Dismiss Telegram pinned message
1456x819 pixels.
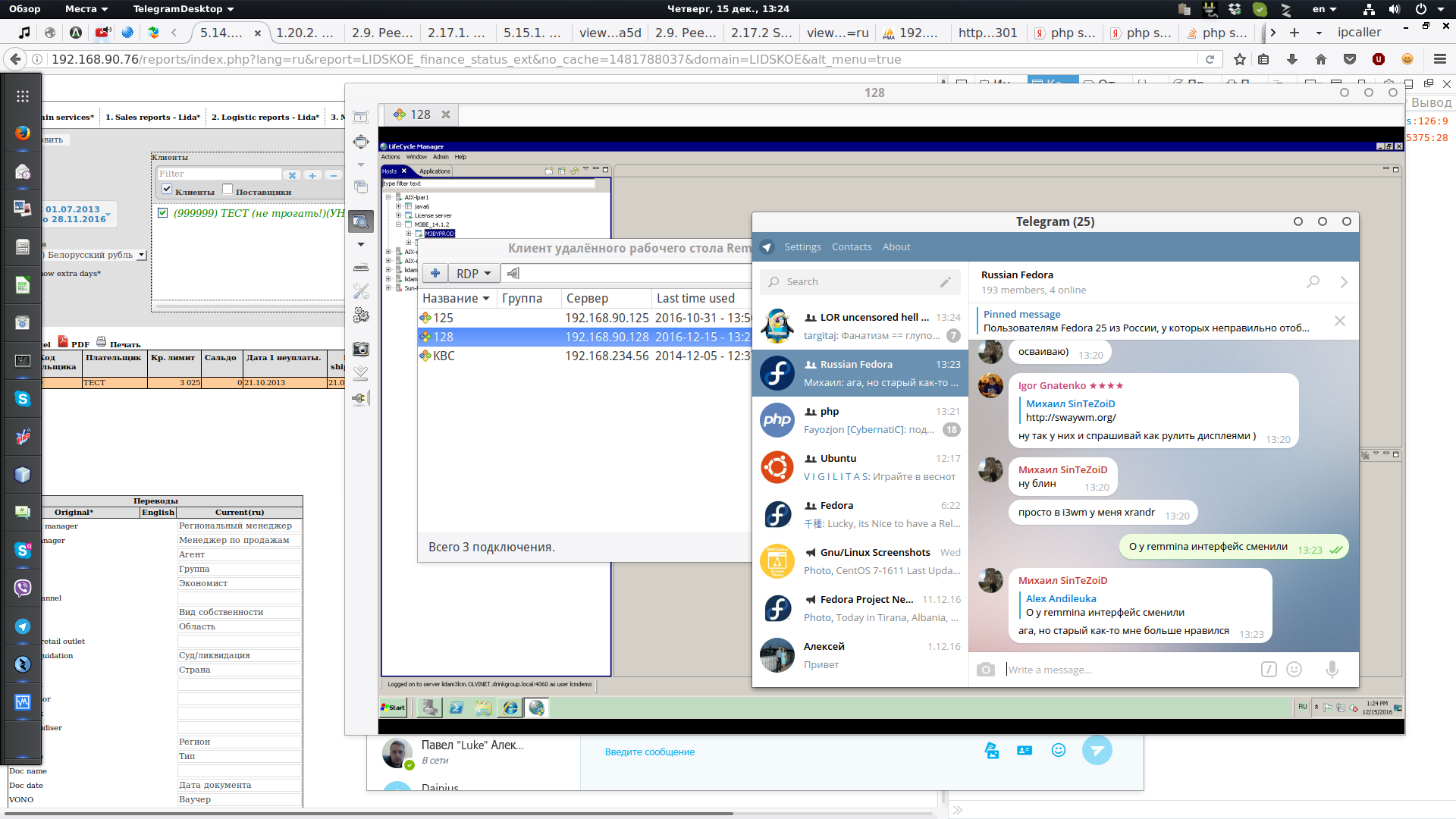point(1340,321)
